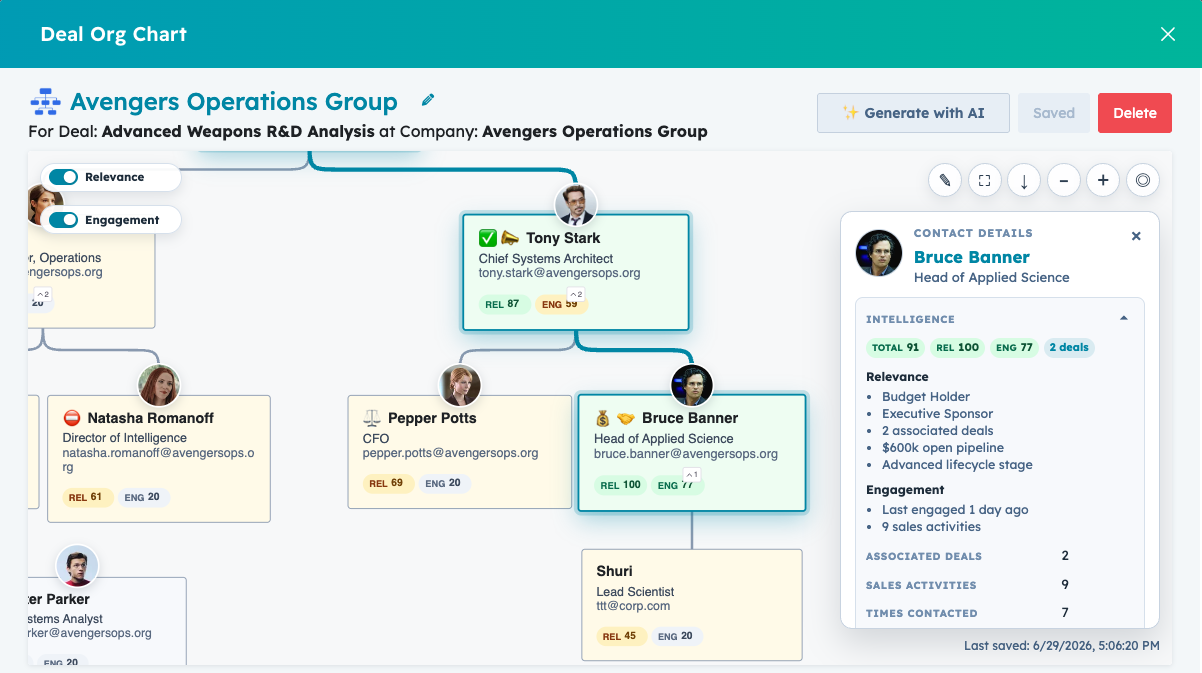This screenshot has width=1202, height=673.
Task: Zoom out with the minus button
Action: pyautogui.click(x=1063, y=181)
